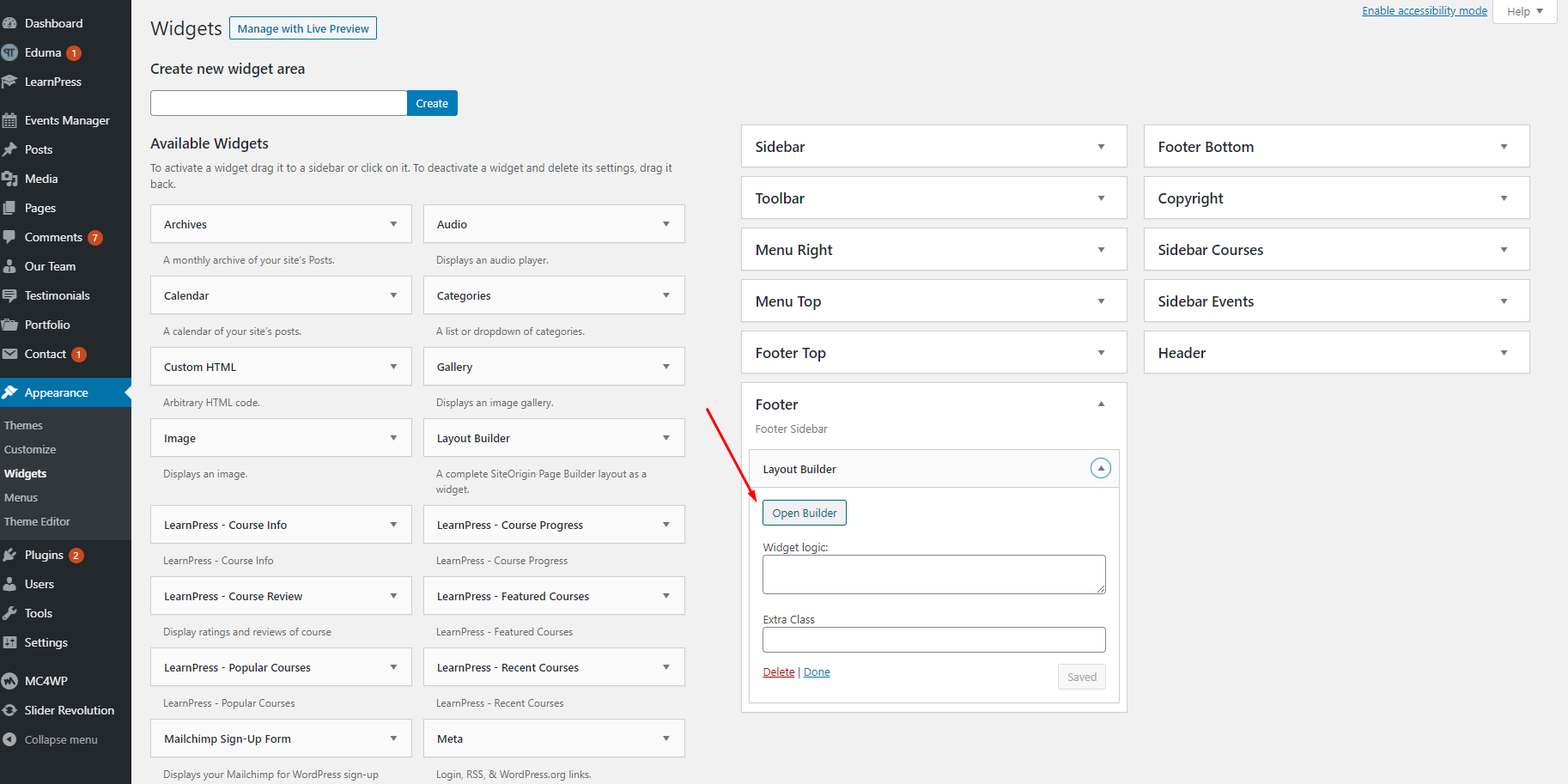Click the Plugins plug icon

pyautogui.click(x=9, y=555)
